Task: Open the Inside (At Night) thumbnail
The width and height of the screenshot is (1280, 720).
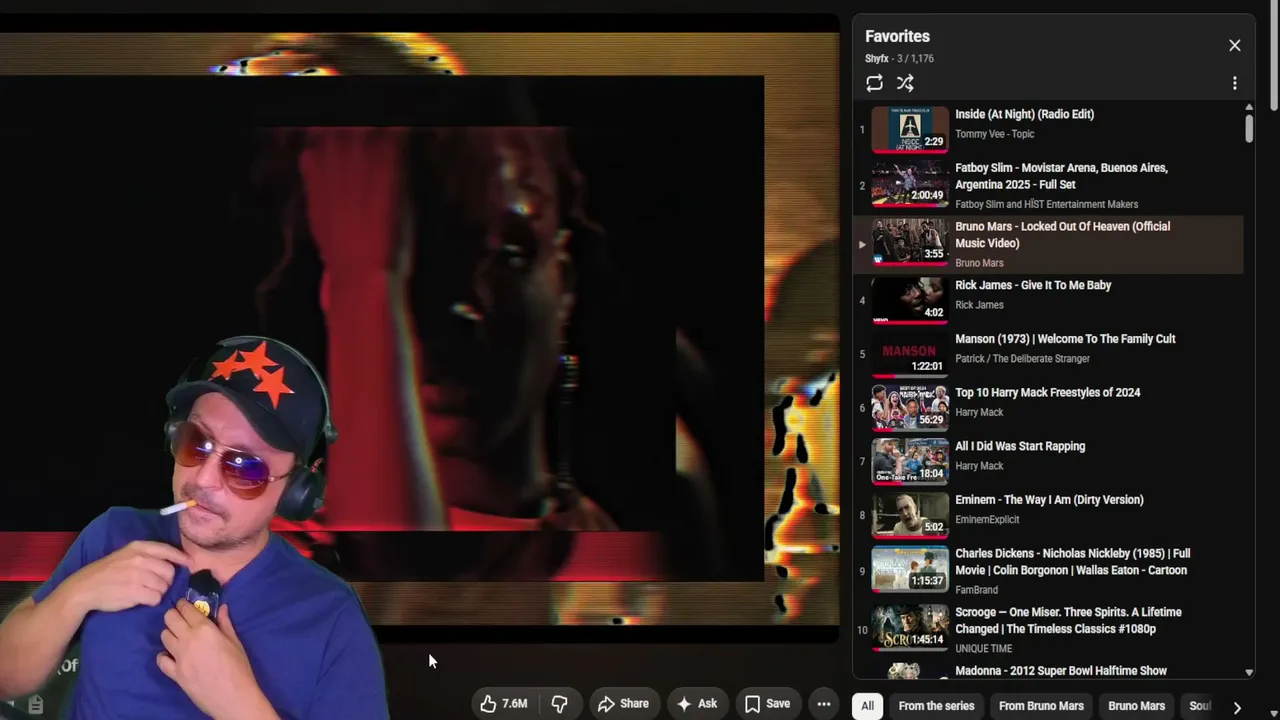Action: 910,130
